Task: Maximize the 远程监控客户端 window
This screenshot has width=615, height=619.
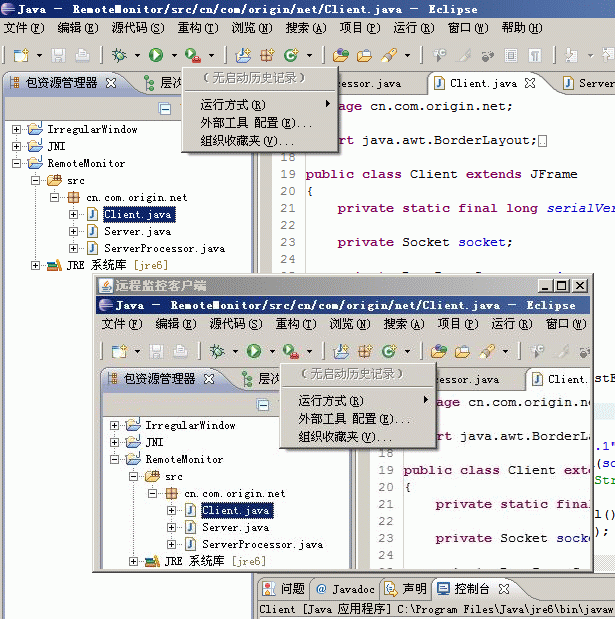Action: click(562, 286)
